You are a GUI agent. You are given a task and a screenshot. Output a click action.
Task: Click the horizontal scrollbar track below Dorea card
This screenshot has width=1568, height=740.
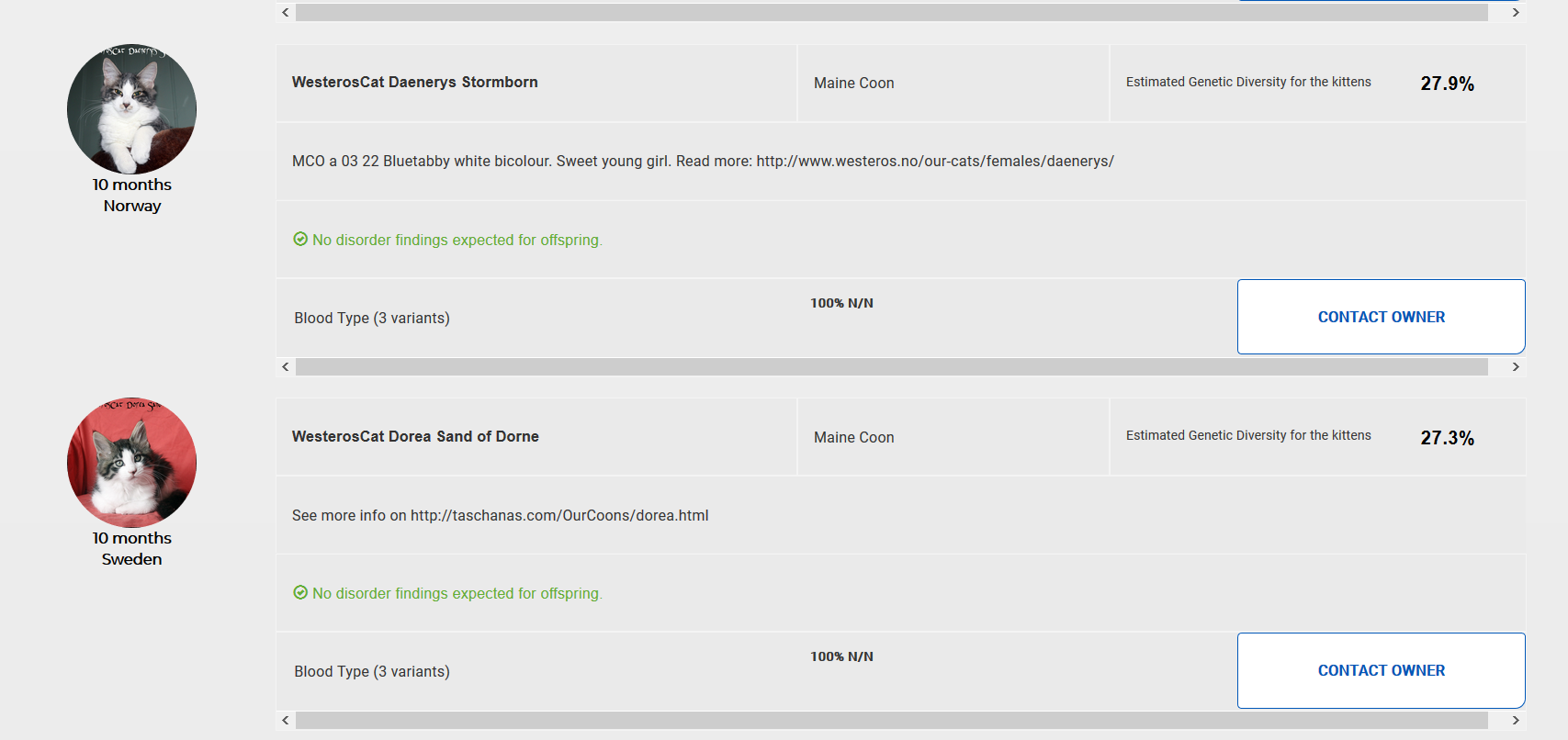click(x=891, y=721)
